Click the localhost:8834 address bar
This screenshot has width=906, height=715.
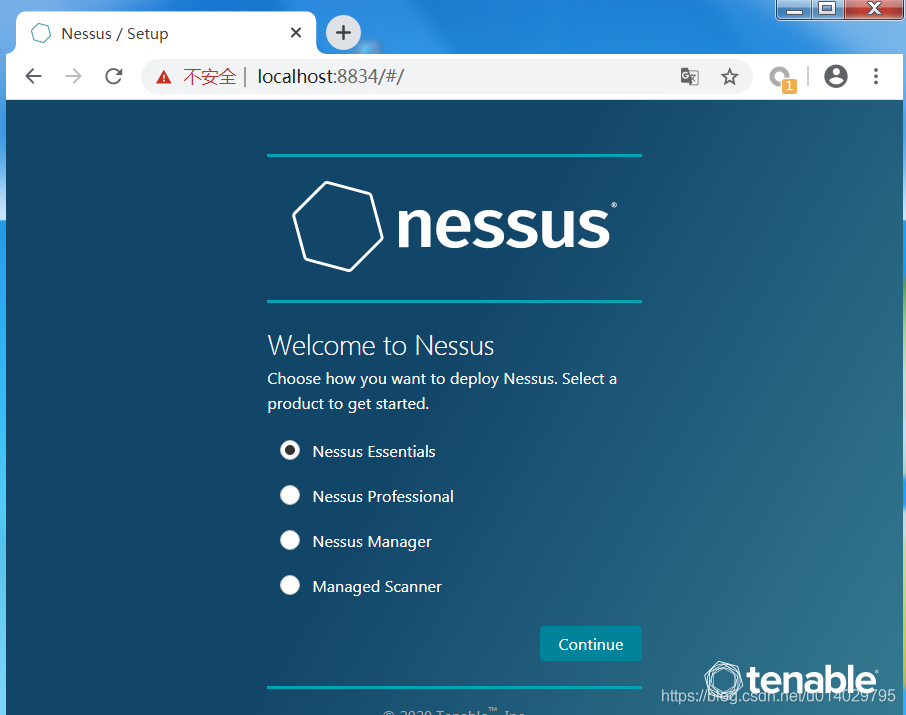point(446,76)
